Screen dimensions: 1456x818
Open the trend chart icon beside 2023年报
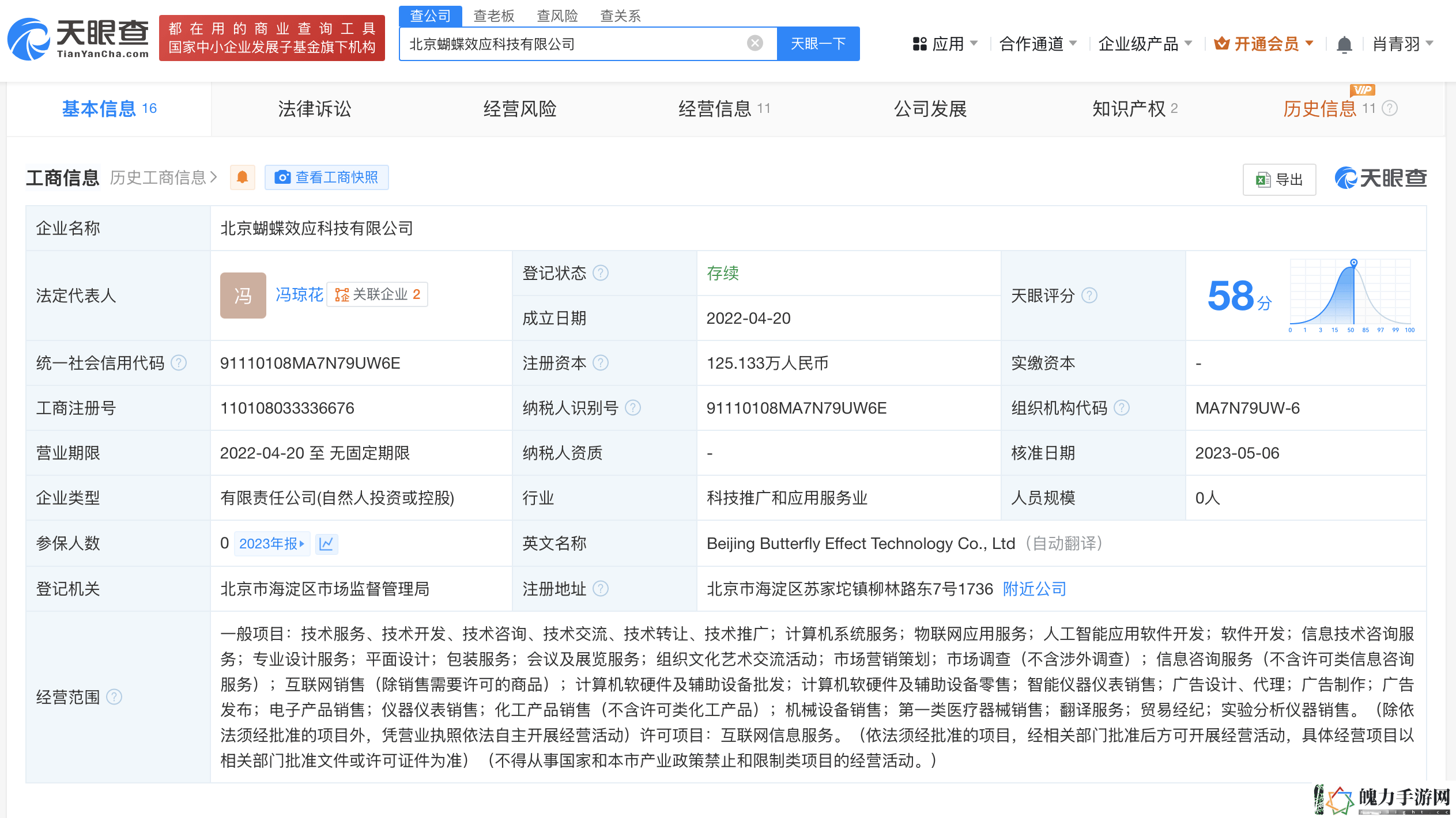[326, 544]
